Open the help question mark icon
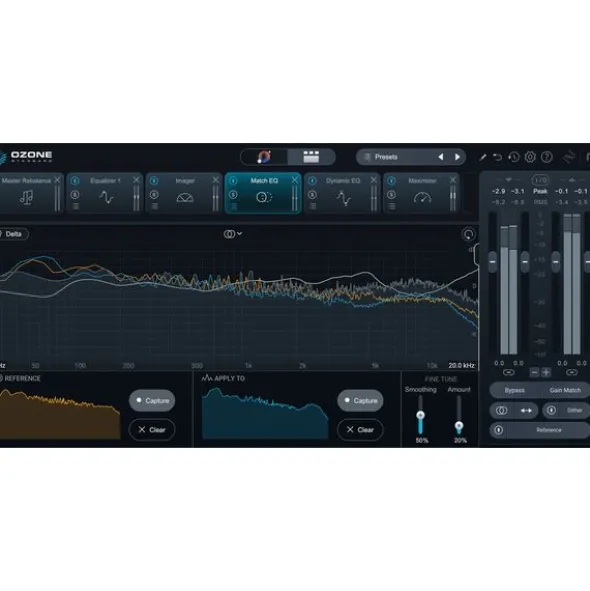Viewport: 590px width, 591px height. (547, 157)
